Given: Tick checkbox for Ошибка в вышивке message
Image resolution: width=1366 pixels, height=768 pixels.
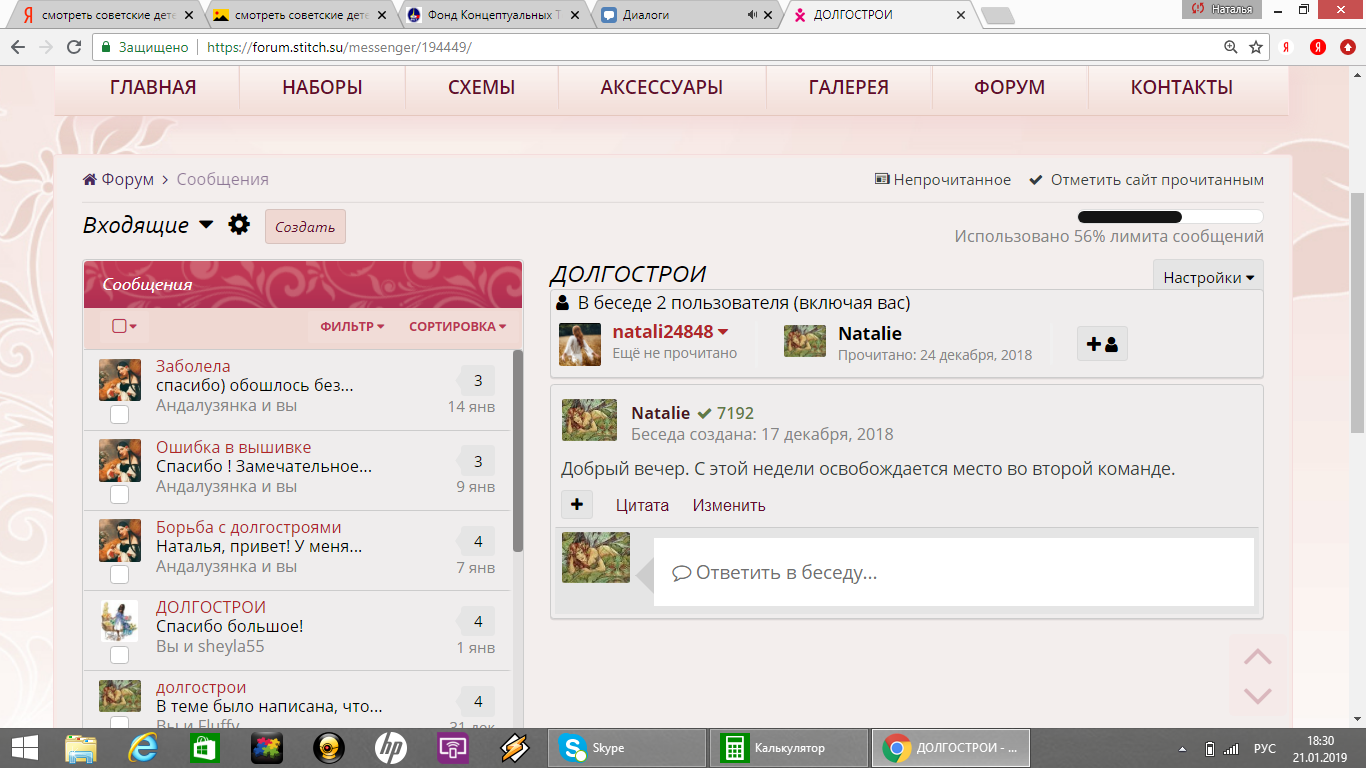Looking at the screenshot, I should point(119,494).
